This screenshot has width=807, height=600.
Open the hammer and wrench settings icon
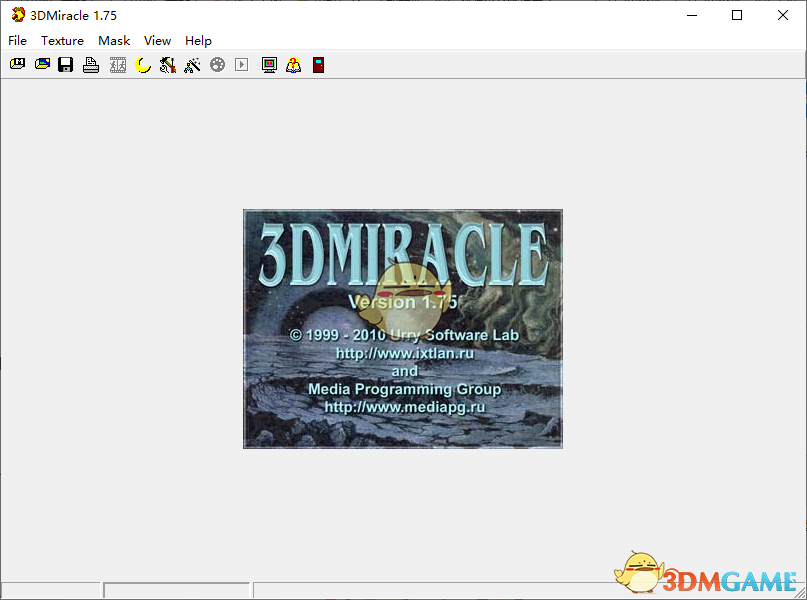(x=168, y=65)
